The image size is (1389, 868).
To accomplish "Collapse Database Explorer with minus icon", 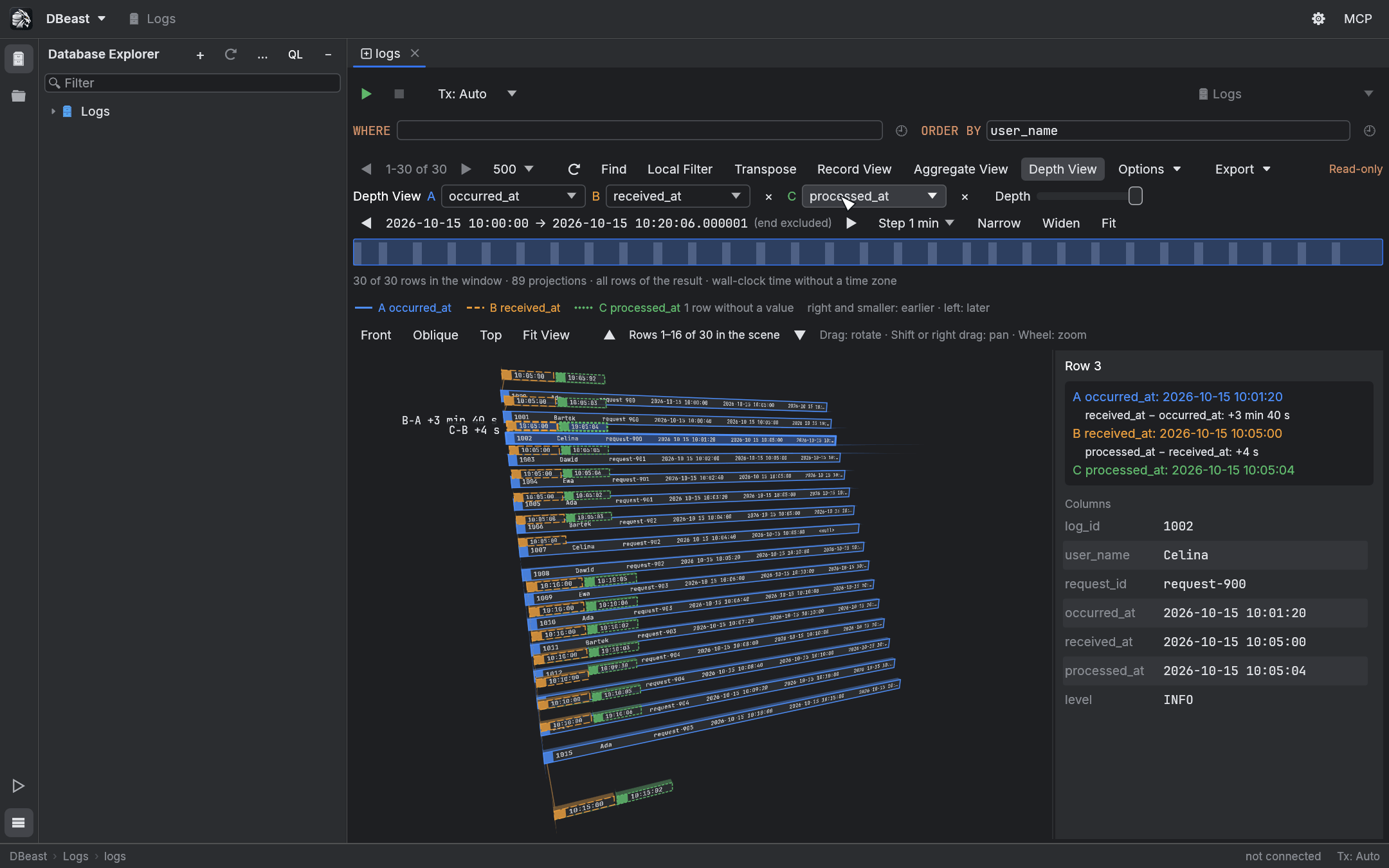I will tap(328, 55).
